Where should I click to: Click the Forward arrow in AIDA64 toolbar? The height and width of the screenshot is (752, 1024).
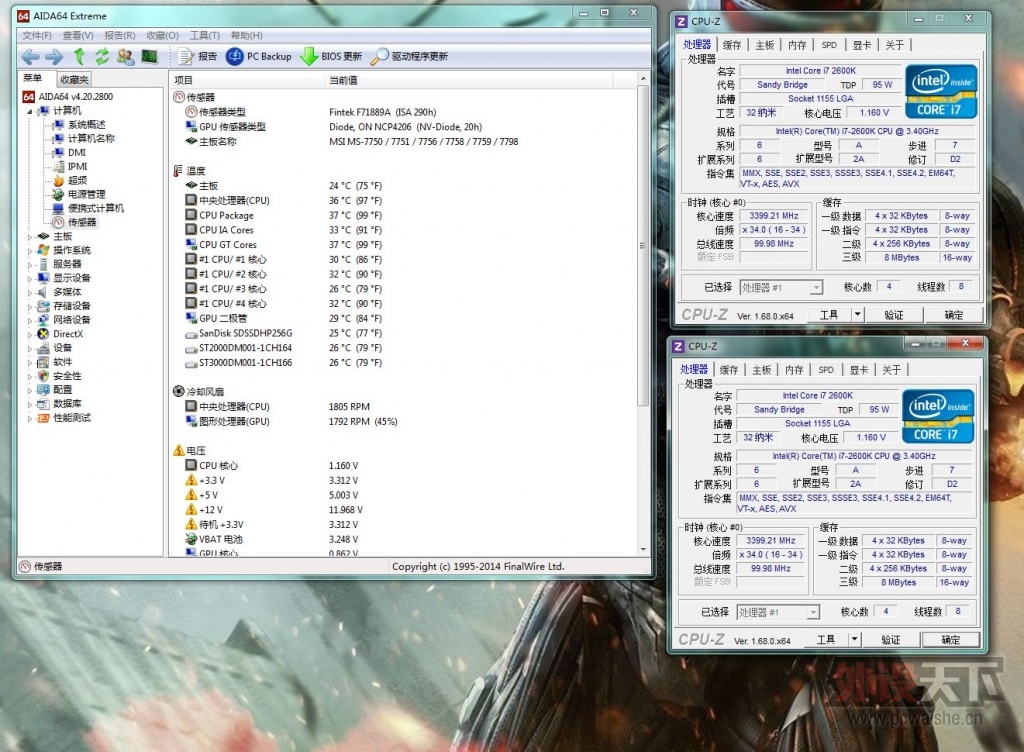(54, 57)
